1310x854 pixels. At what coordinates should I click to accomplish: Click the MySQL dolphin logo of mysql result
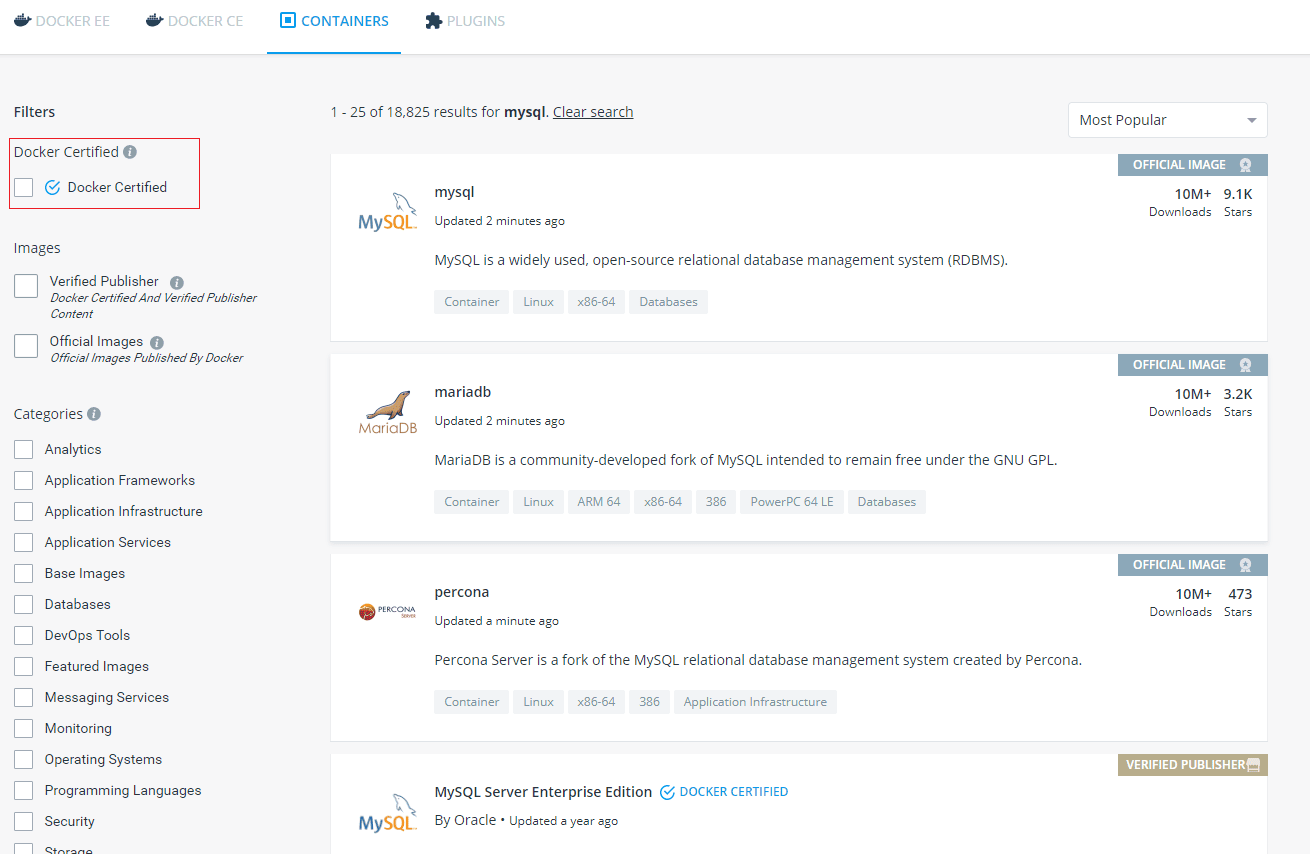click(x=387, y=213)
